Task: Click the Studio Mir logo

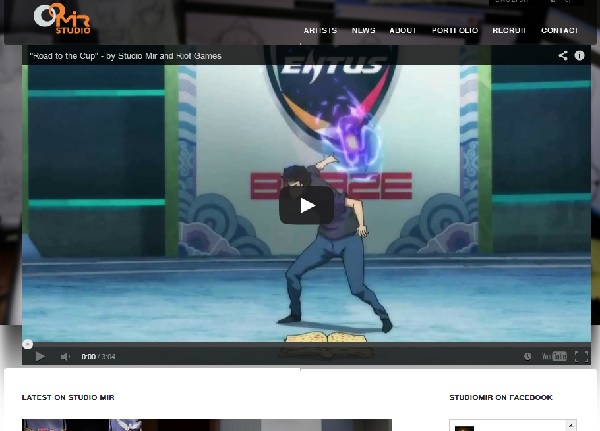Action: tap(62, 18)
